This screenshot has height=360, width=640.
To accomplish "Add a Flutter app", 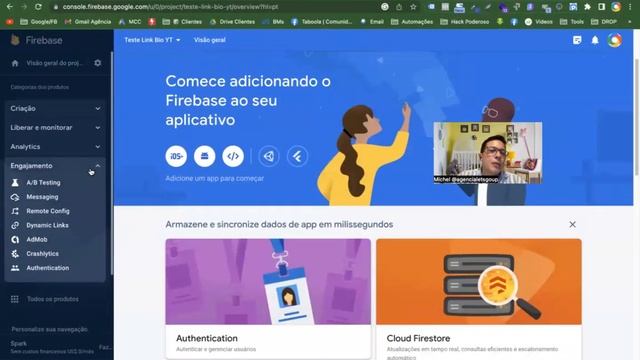I will tap(298, 156).
